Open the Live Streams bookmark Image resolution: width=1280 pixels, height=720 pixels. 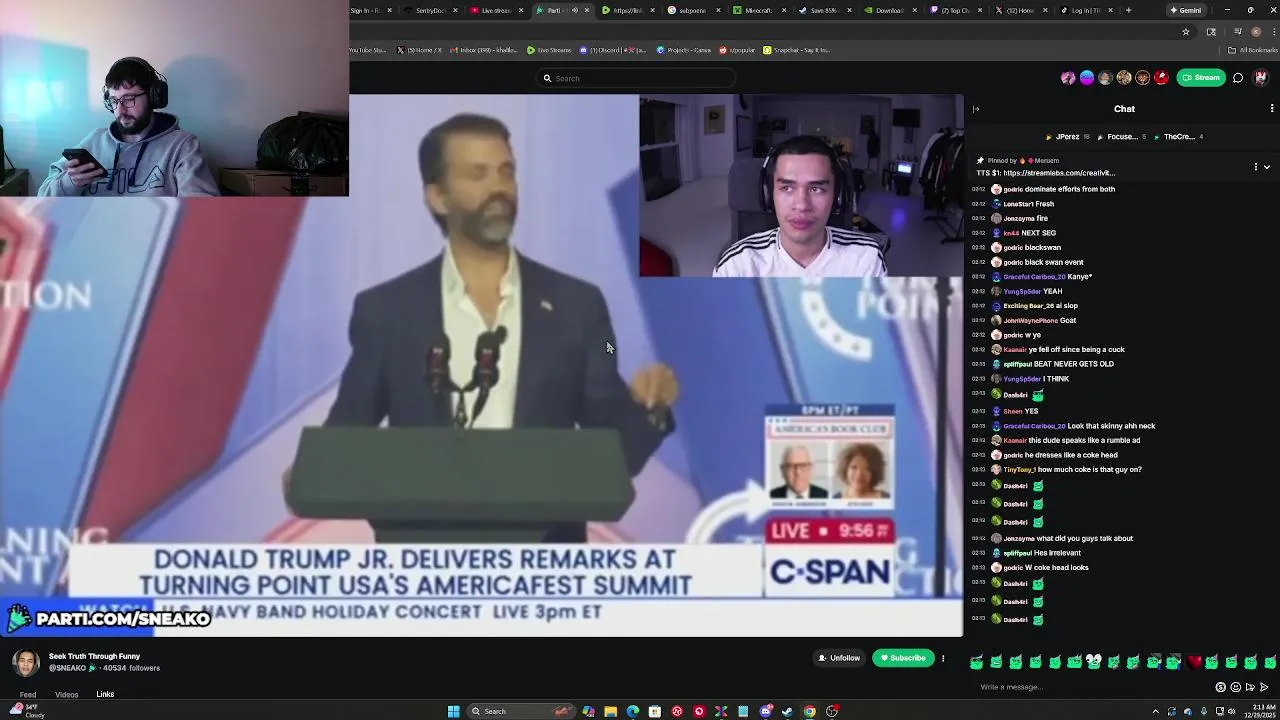point(549,50)
